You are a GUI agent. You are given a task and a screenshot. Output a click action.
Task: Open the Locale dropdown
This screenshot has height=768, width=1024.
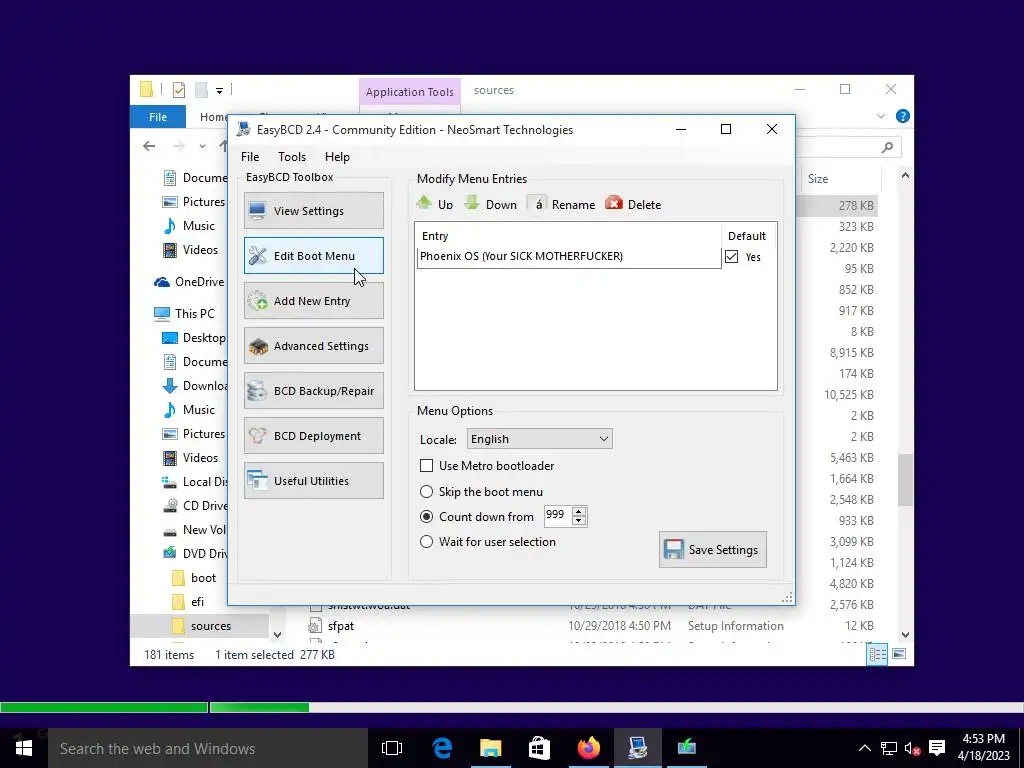539,439
